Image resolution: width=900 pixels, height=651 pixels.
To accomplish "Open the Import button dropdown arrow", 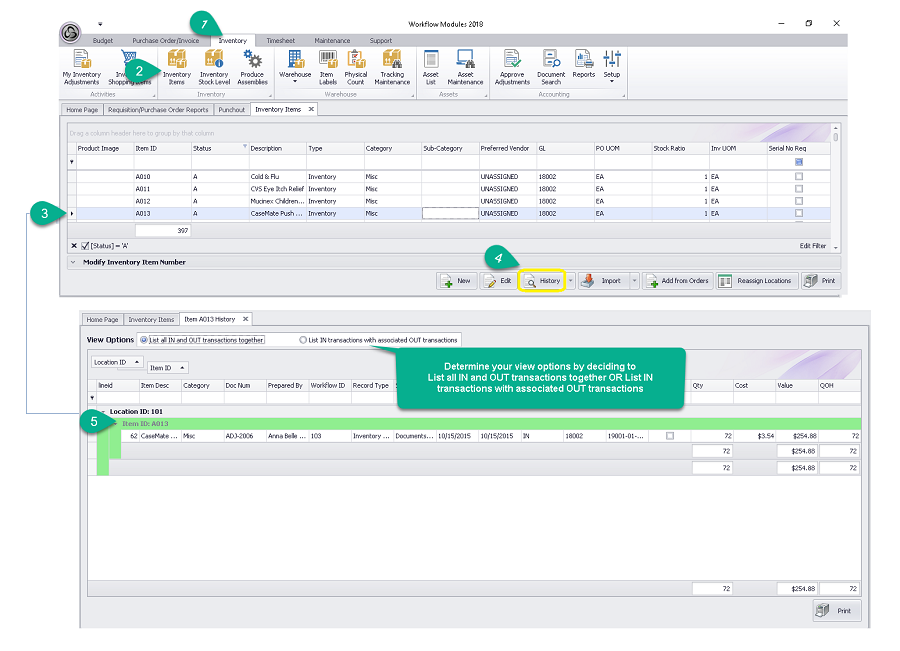I will tap(634, 281).
